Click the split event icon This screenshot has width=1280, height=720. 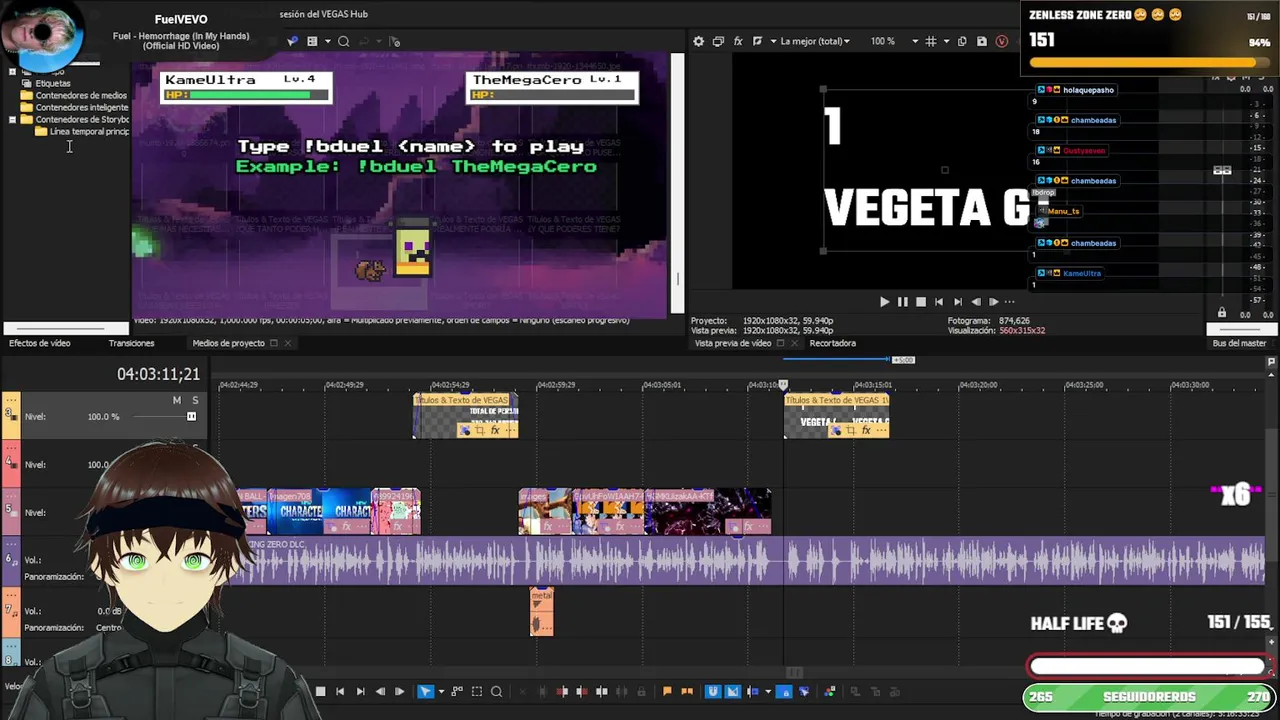pyautogui.click(x=601, y=691)
